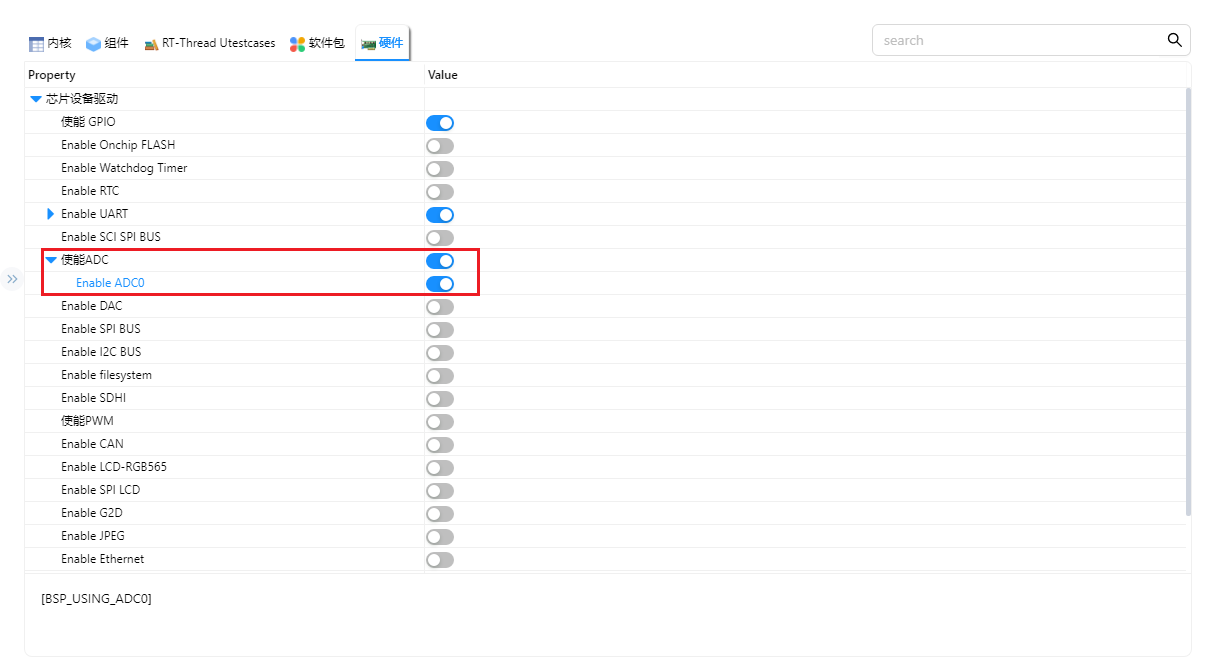Select the 使能PWM row label

pos(87,421)
